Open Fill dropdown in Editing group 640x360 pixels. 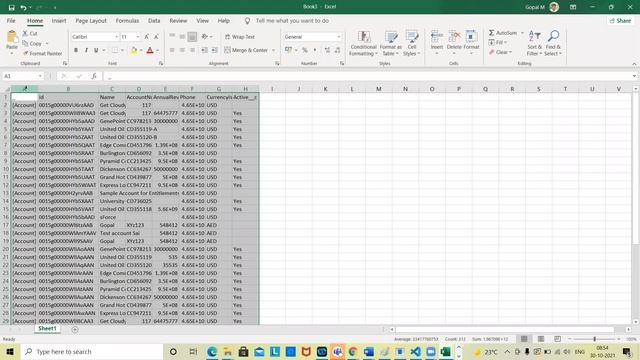[498, 42]
